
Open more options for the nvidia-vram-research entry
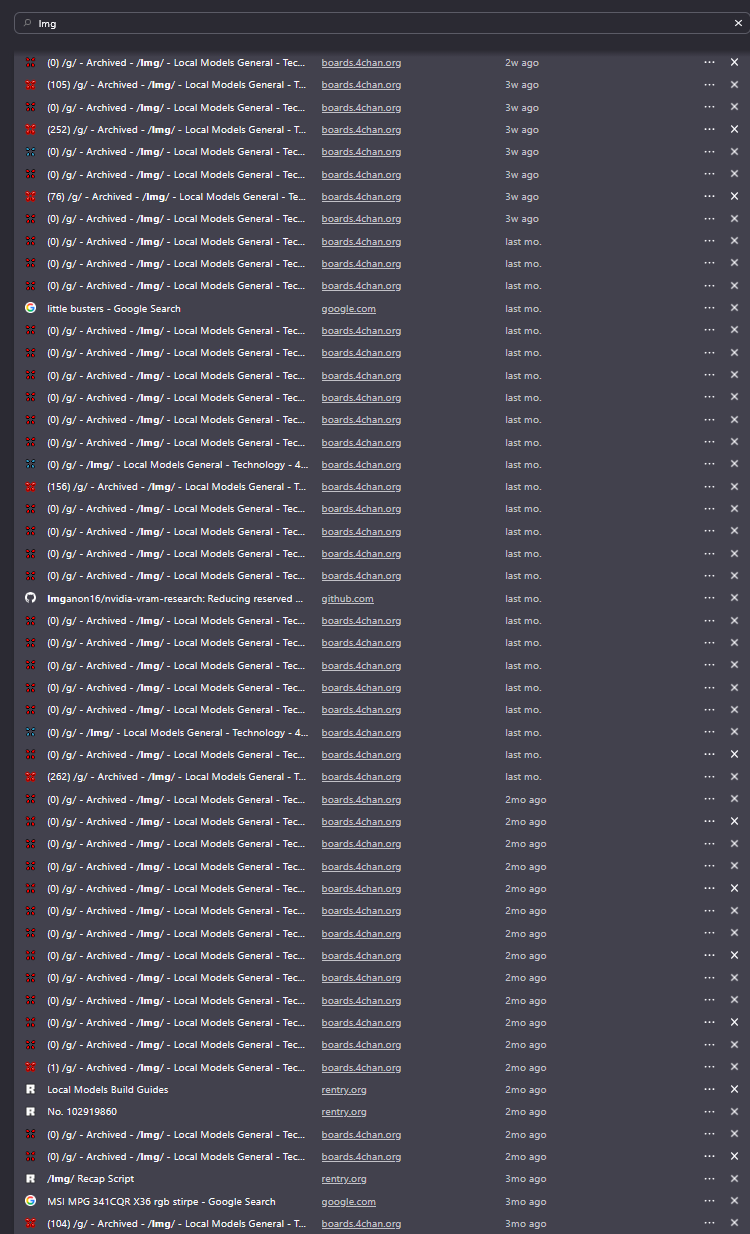click(709, 598)
